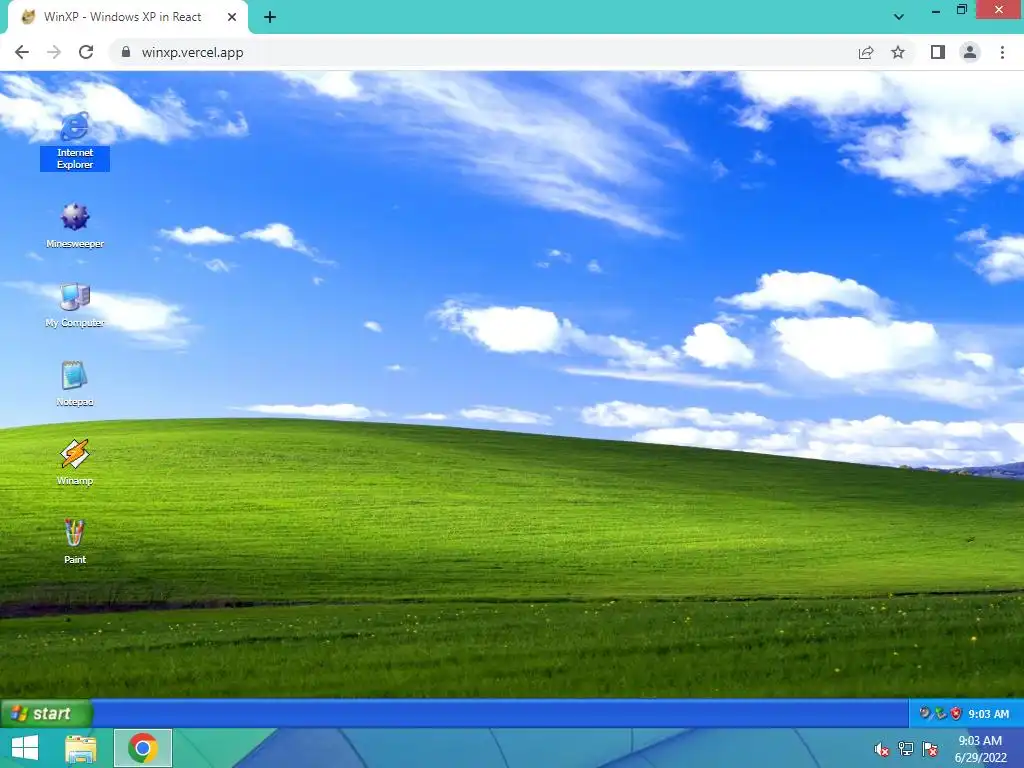Click the host clock showing 6/29/2022
This screenshot has height=768, width=1024.
(x=980, y=749)
